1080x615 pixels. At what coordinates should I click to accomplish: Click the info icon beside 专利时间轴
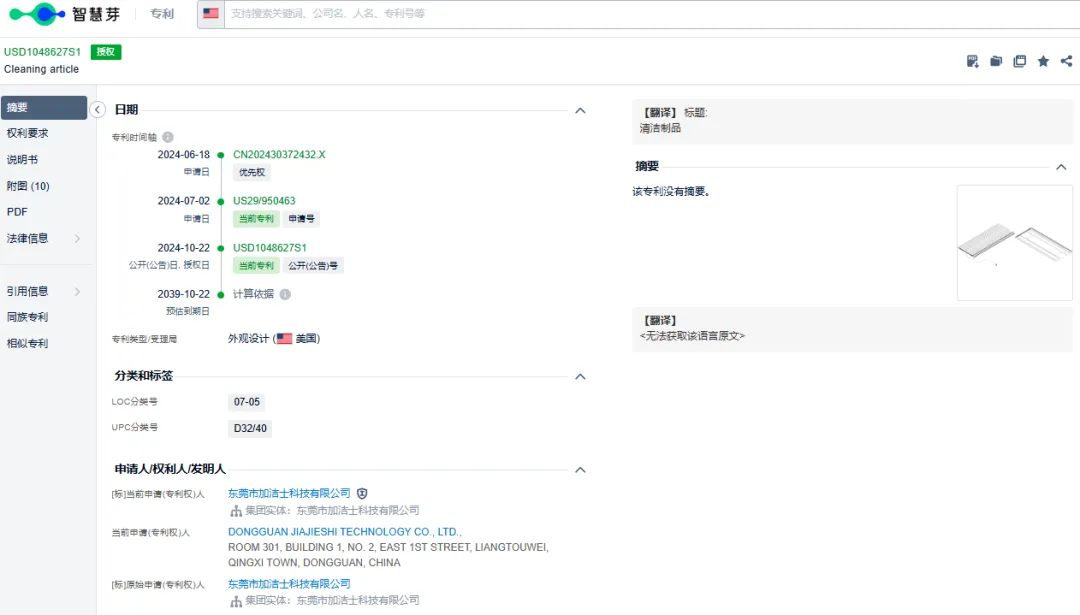coord(168,137)
